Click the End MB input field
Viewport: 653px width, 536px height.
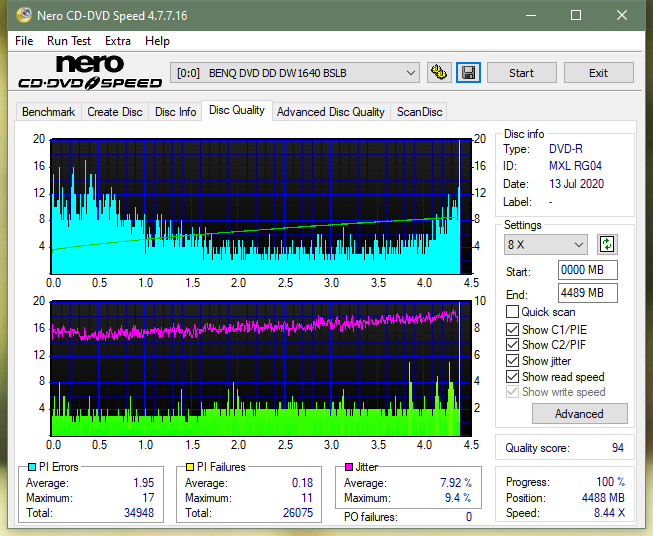tap(587, 293)
